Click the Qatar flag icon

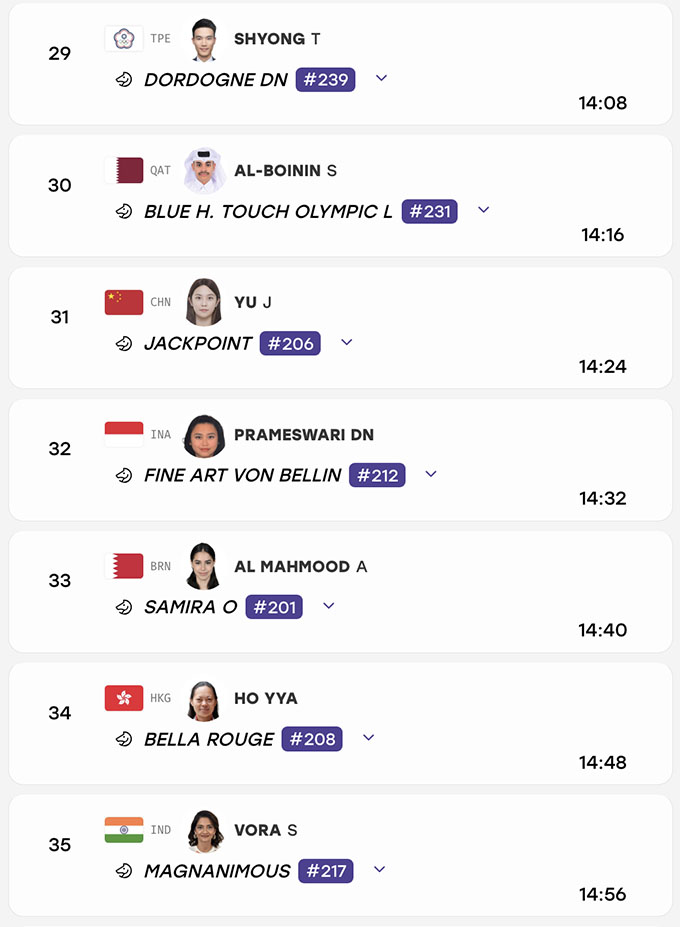click(124, 170)
